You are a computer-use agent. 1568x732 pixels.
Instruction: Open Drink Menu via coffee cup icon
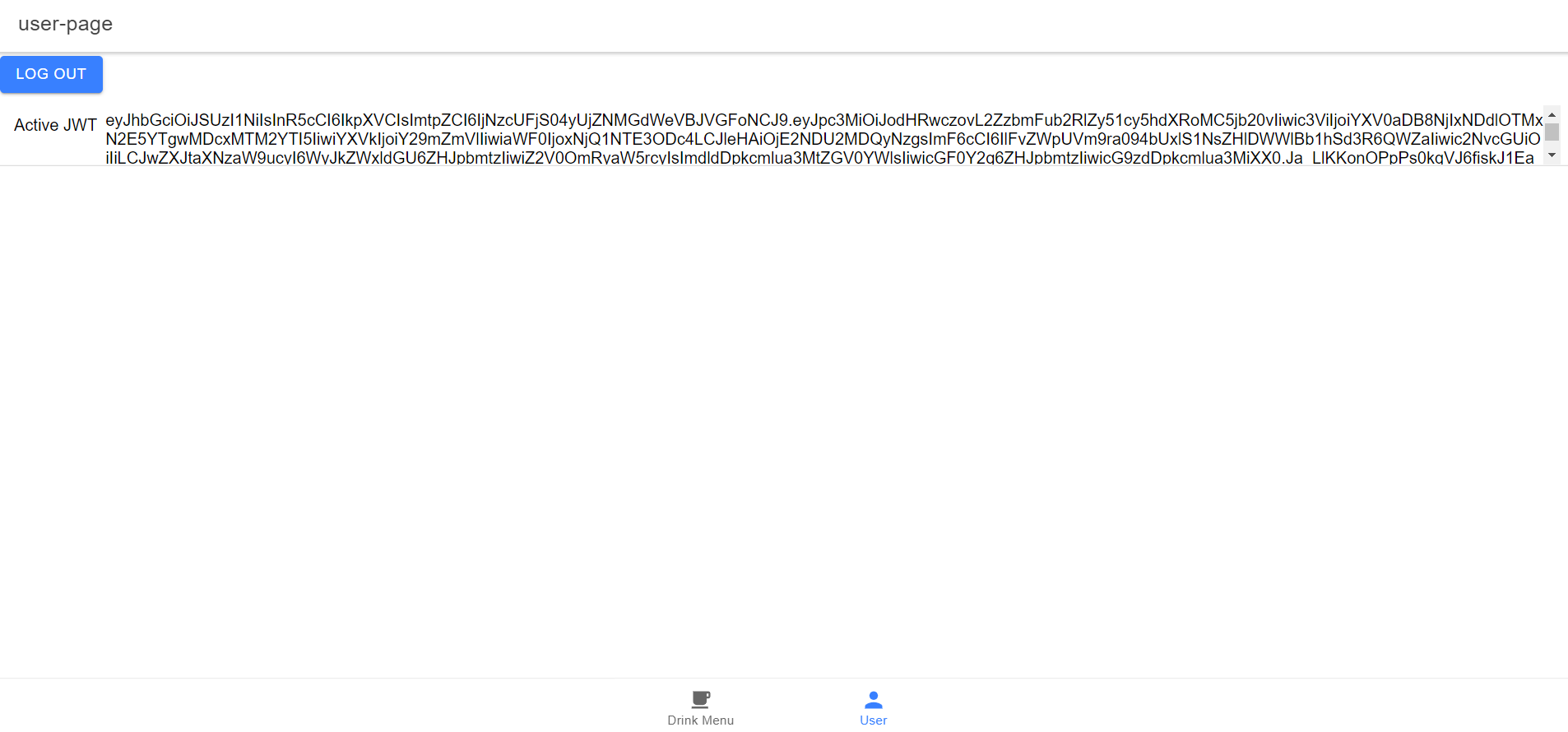click(701, 699)
